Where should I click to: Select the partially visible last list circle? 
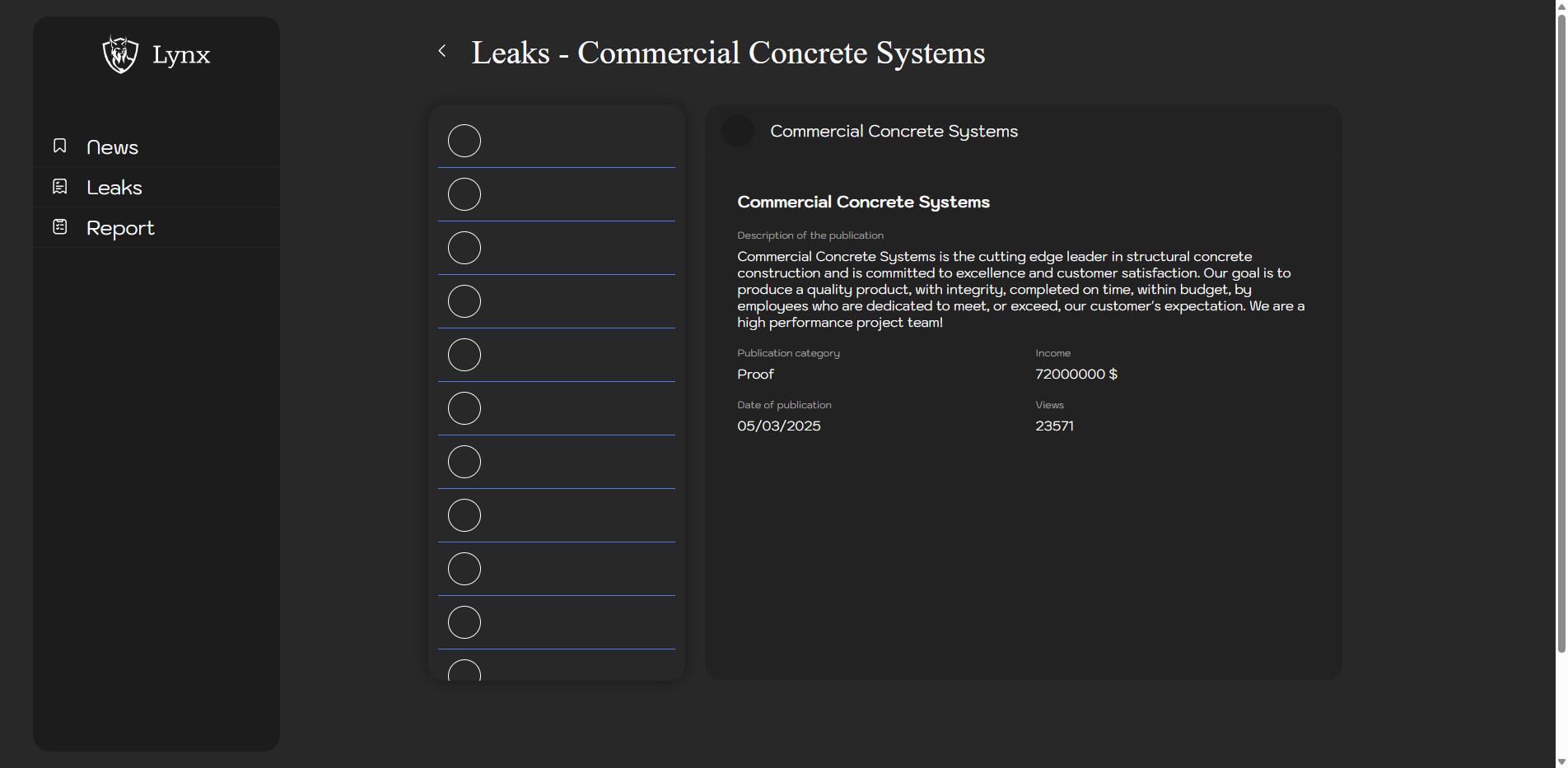click(x=464, y=671)
